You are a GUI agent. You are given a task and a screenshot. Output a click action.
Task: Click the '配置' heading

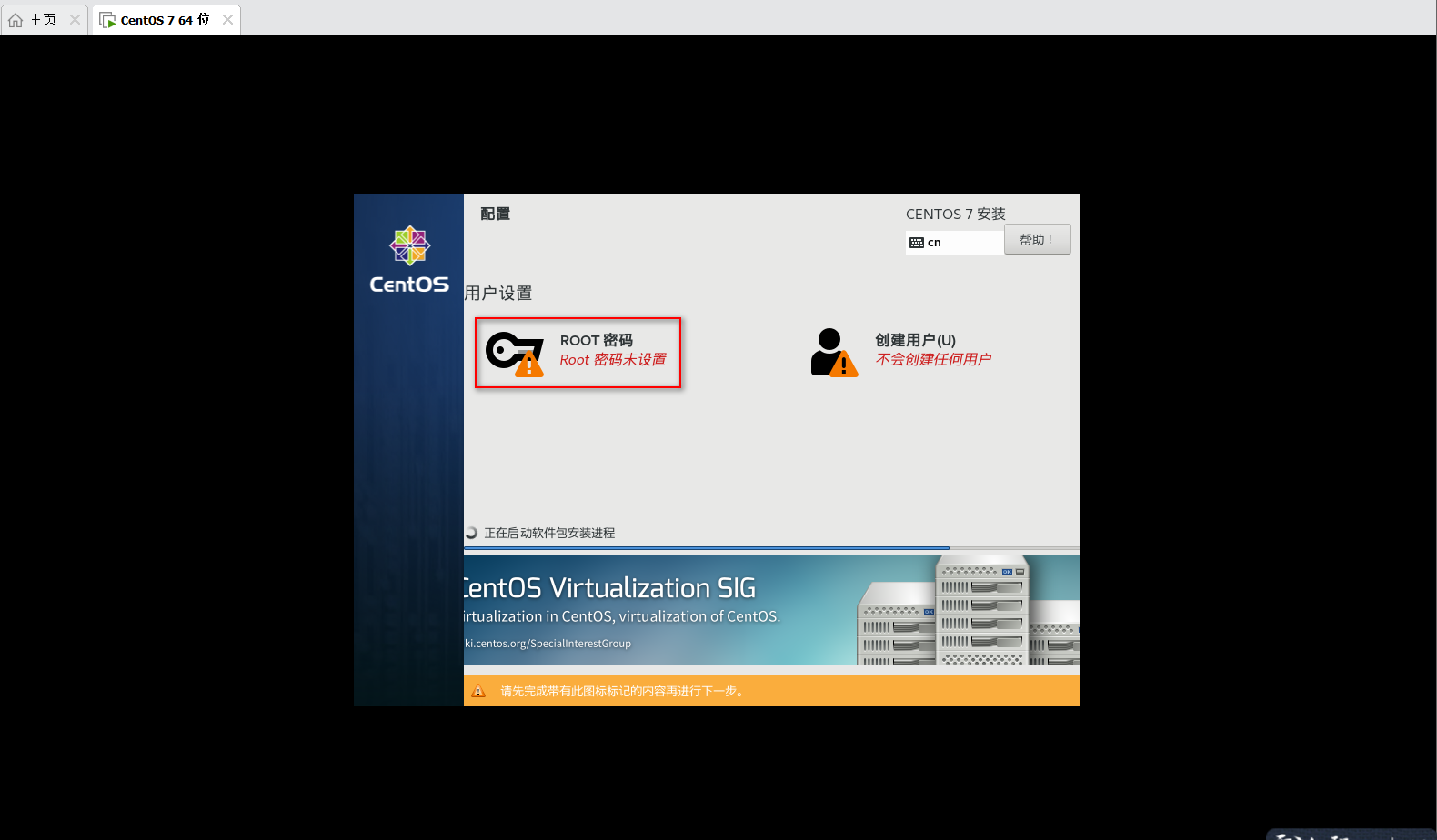point(496,214)
